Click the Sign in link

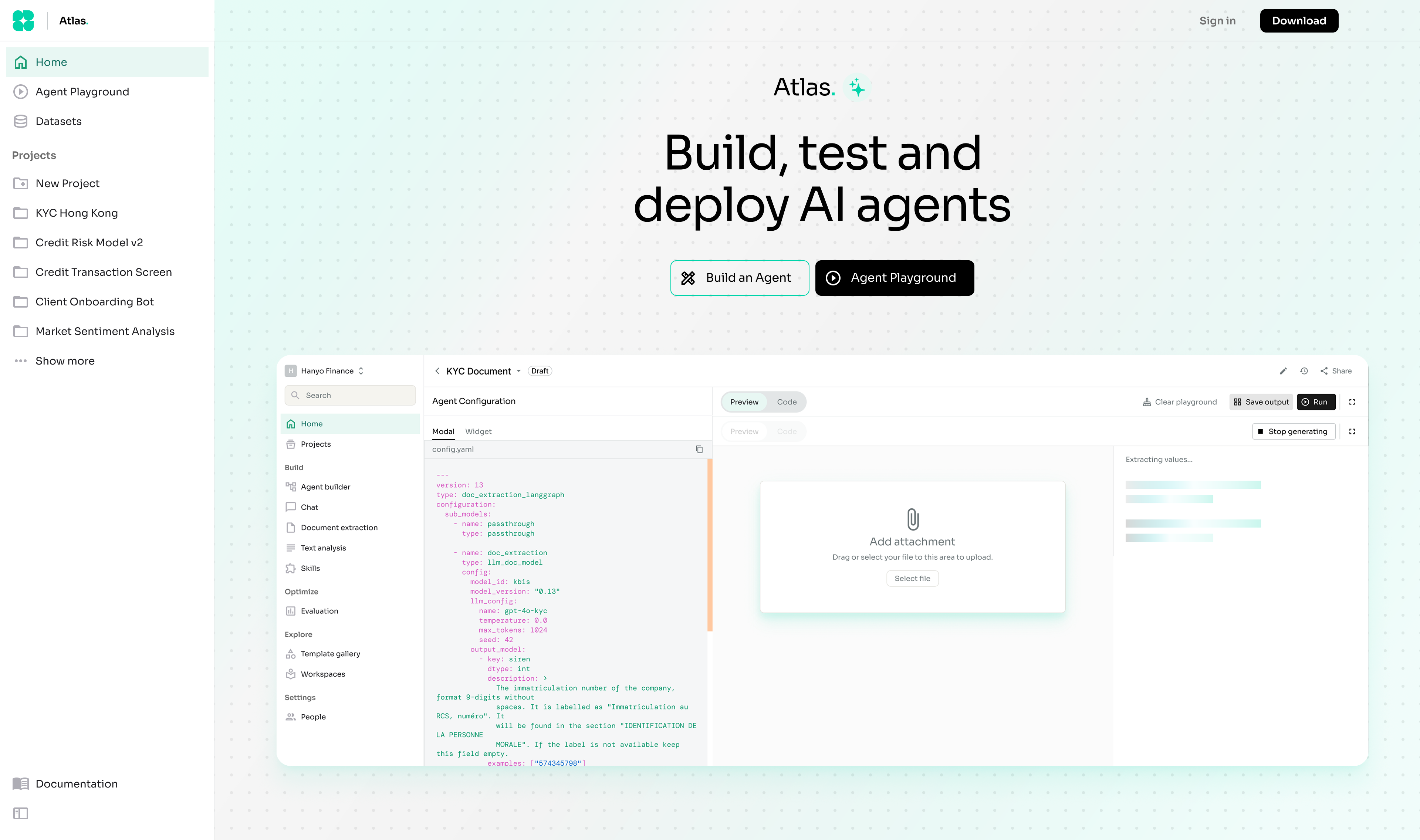click(1217, 20)
